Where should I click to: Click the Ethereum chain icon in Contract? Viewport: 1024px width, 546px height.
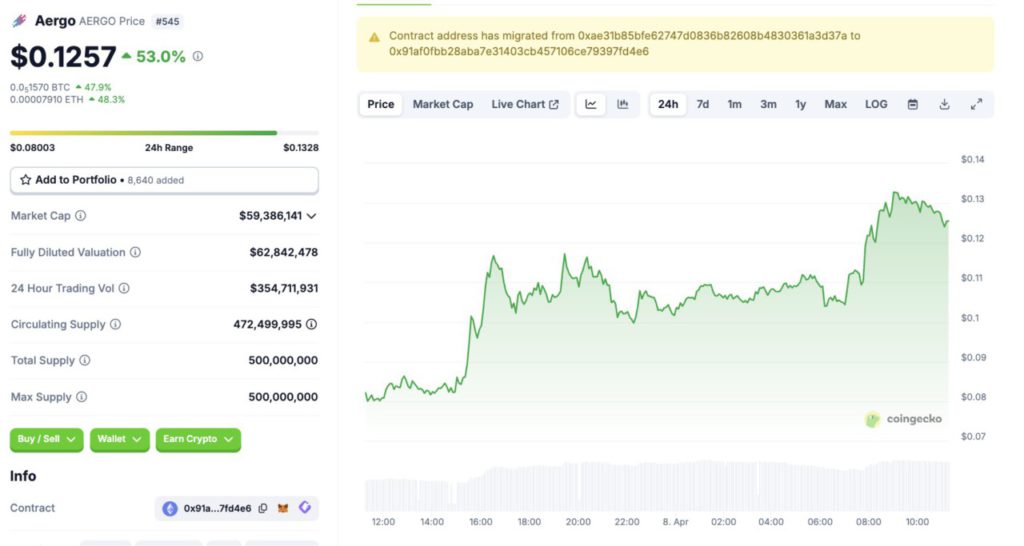point(170,508)
